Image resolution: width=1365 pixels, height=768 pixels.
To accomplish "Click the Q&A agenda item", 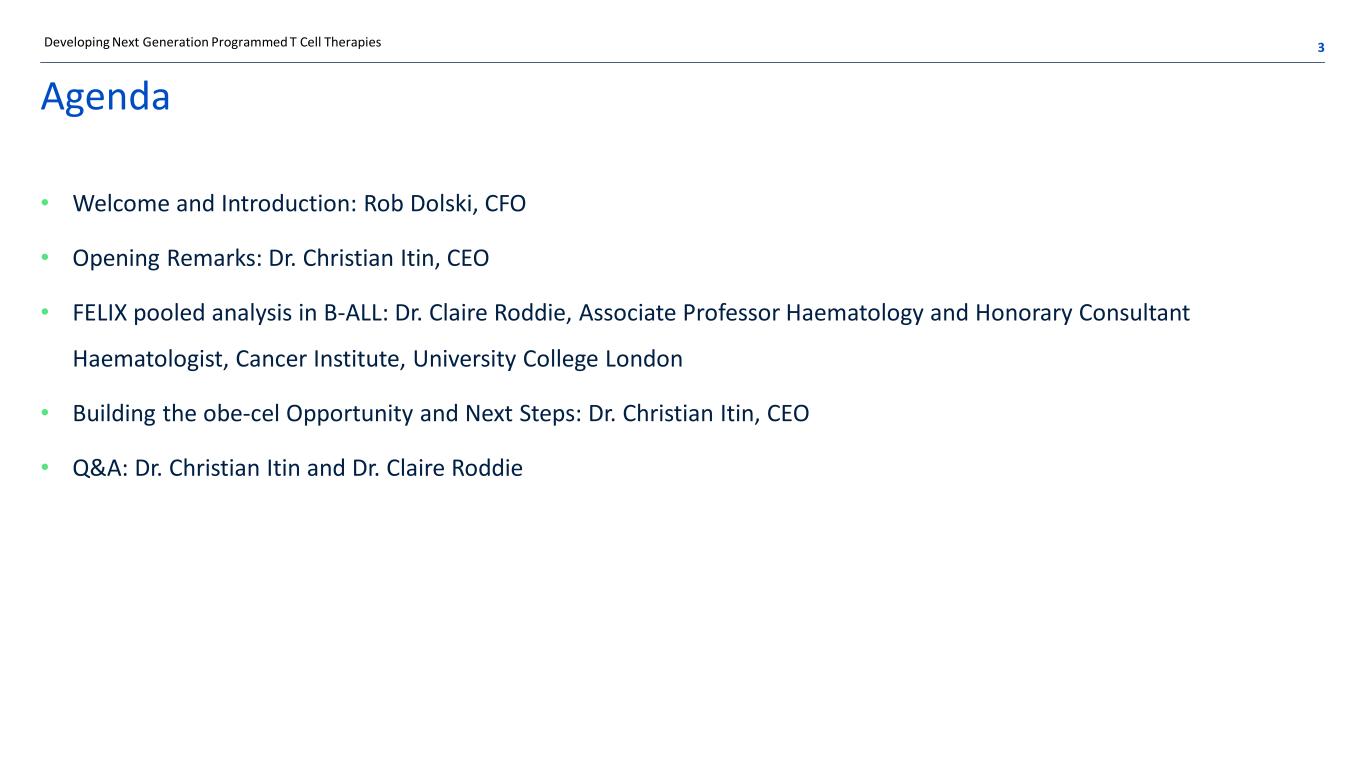I will (99, 468).
